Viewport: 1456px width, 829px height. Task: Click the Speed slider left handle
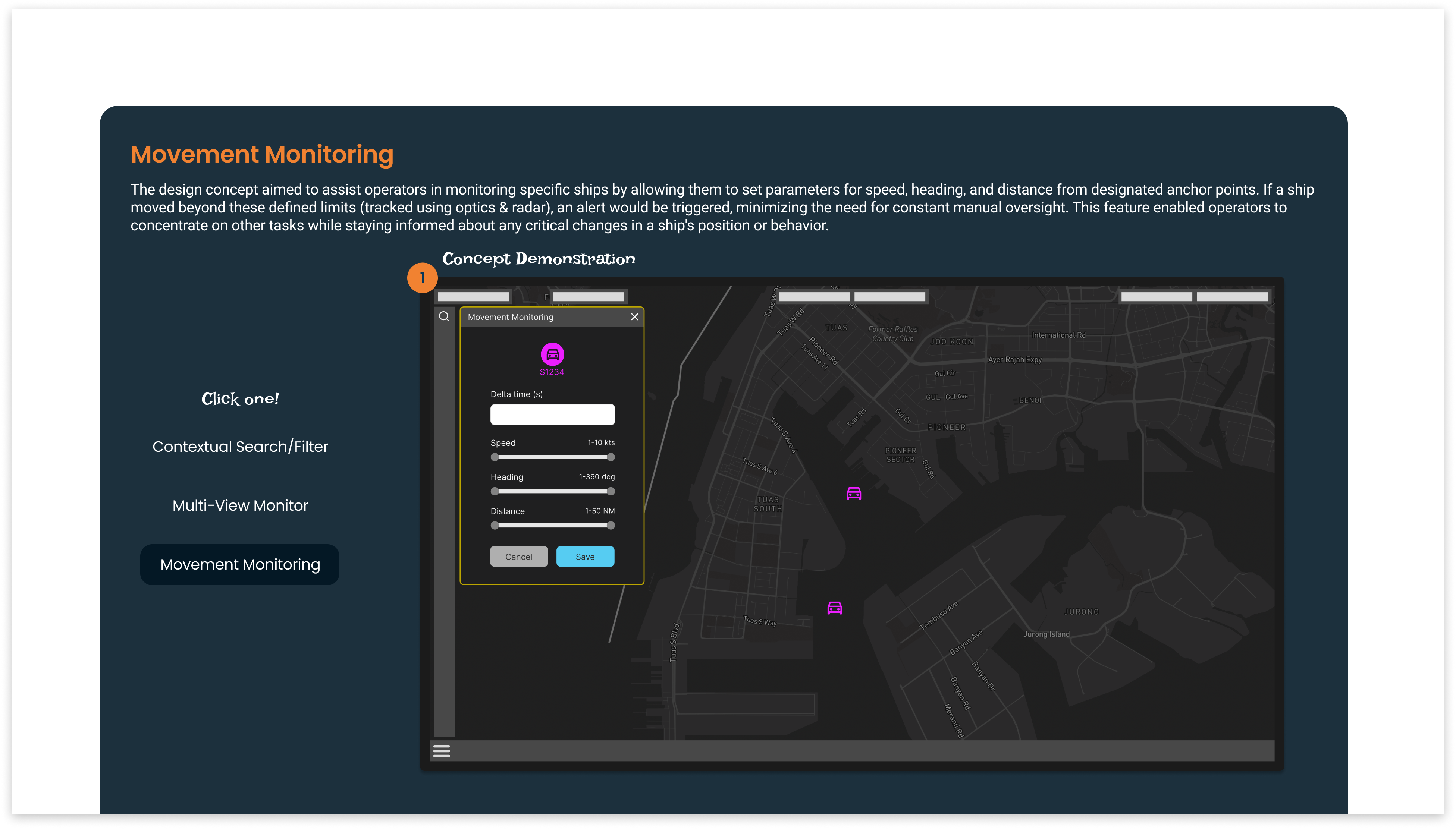[495, 457]
